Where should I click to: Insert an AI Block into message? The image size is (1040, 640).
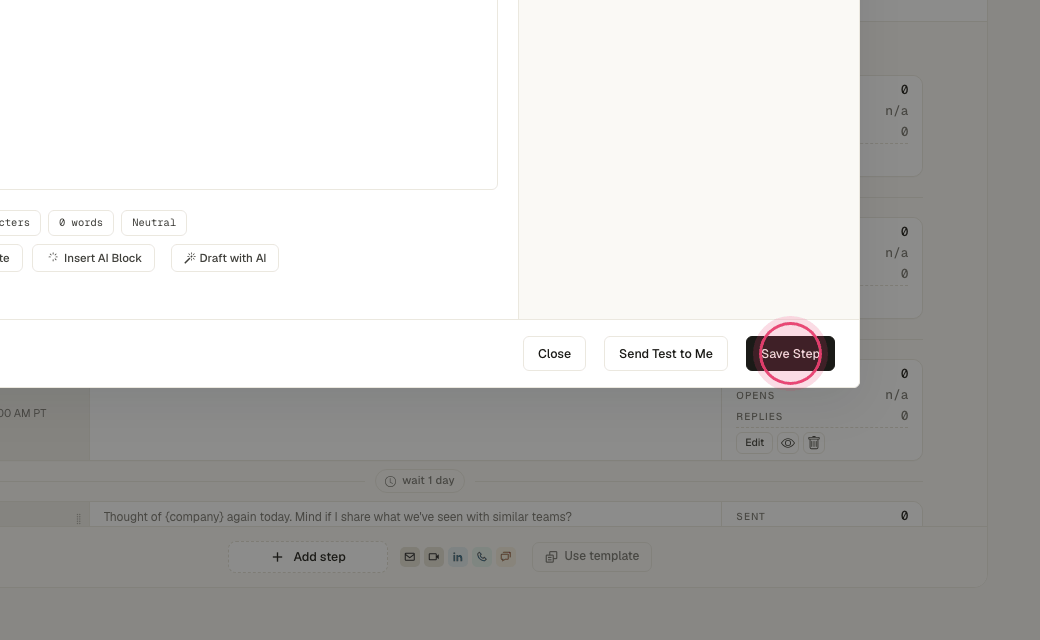(94, 258)
